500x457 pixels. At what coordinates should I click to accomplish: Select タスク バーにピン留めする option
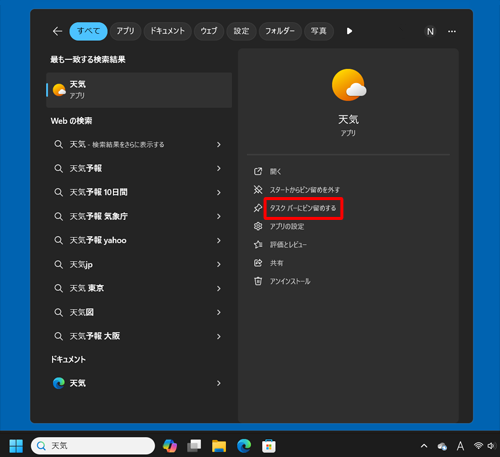(303, 208)
